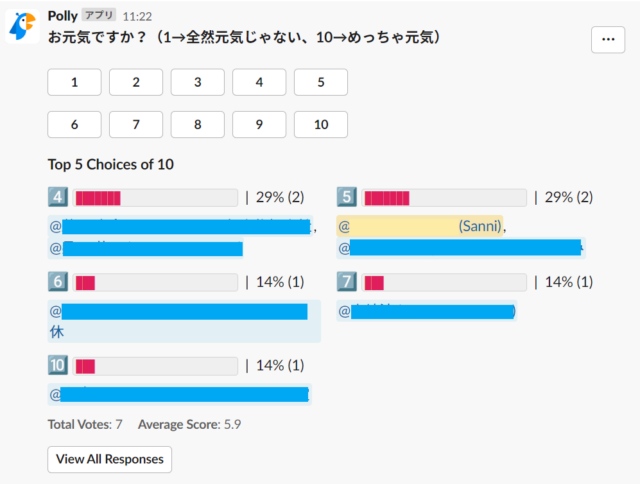Open View All Responses
This screenshot has width=640, height=484.
click(x=110, y=459)
